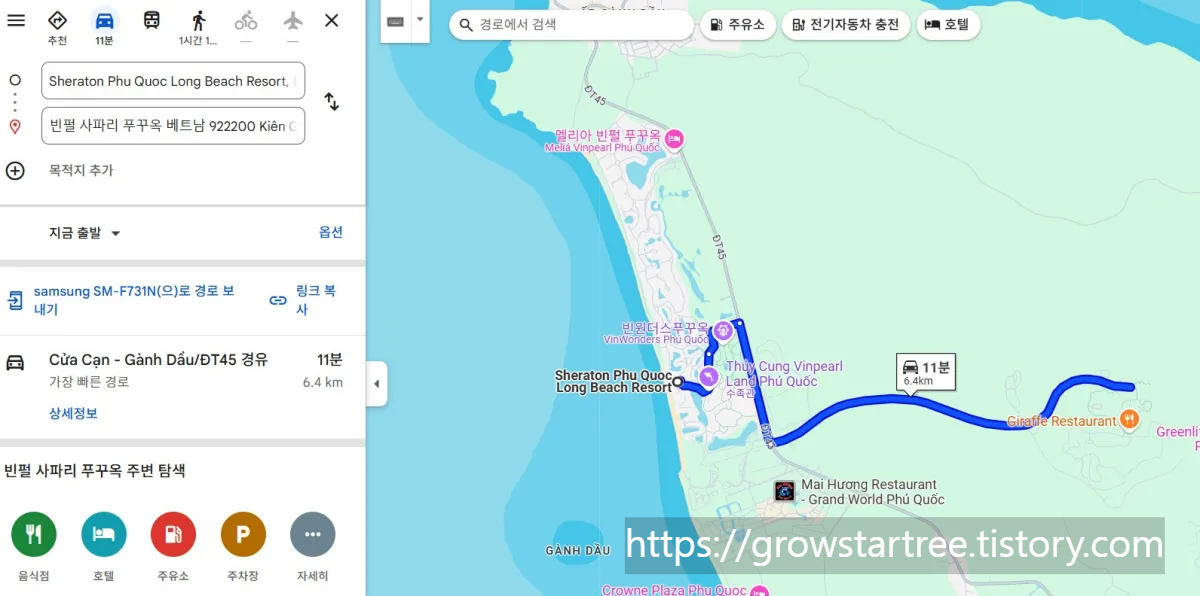Collapse the side panel arrow
This screenshot has height=596, width=1200.
pyautogui.click(x=377, y=384)
